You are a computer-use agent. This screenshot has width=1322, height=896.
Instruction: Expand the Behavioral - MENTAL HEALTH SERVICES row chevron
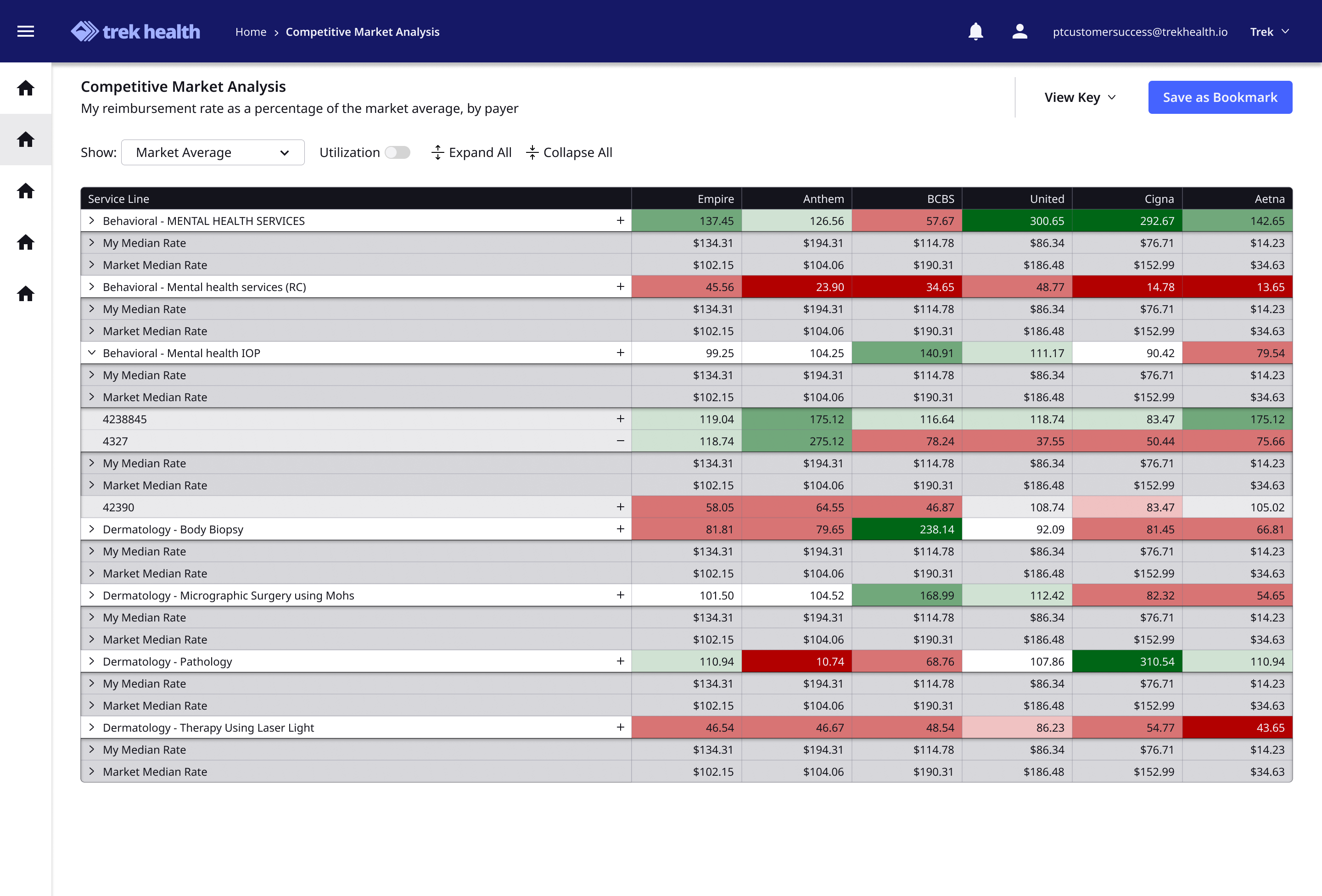click(92, 221)
